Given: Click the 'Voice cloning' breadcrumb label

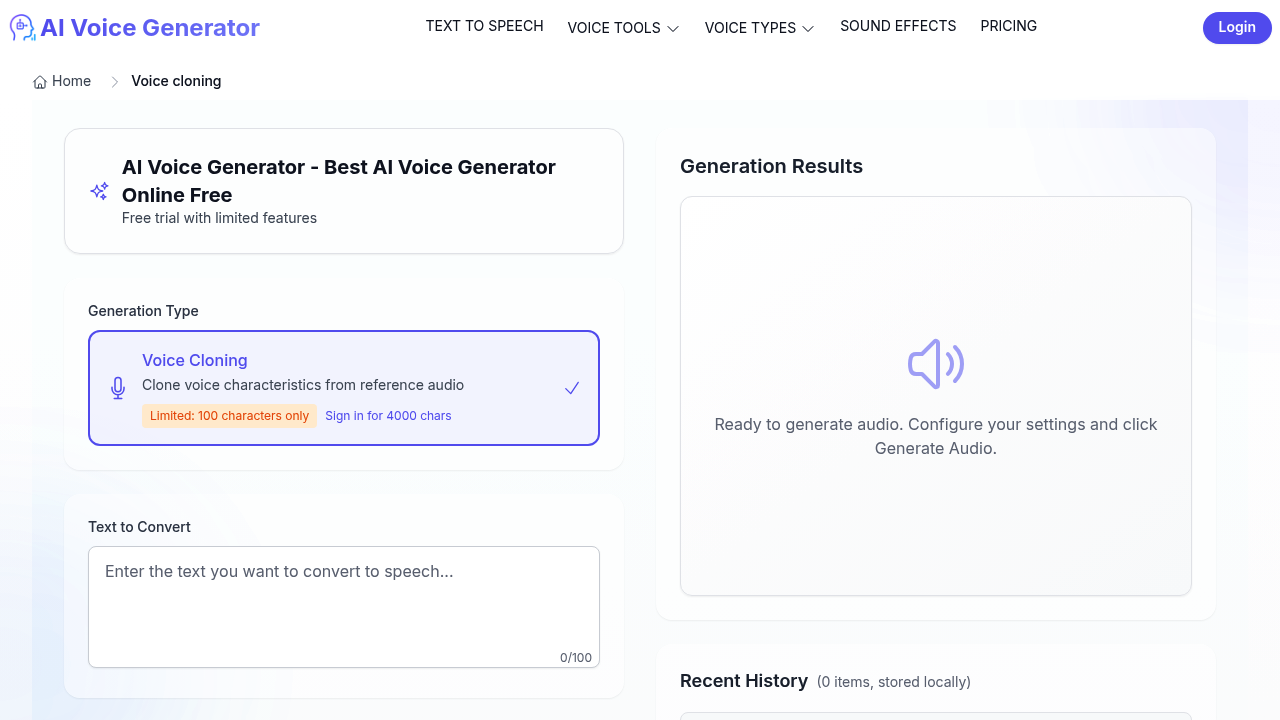Looking at the screenshot, I should point(176,81).
